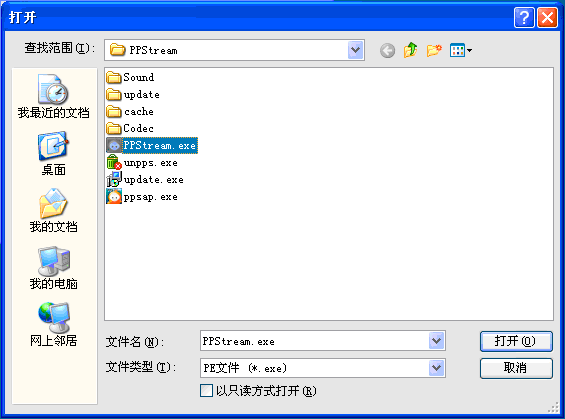Select the Codec folder
The height and width of the screenshot is (419, 565).
pyautogui.click(x=130, y=128)
